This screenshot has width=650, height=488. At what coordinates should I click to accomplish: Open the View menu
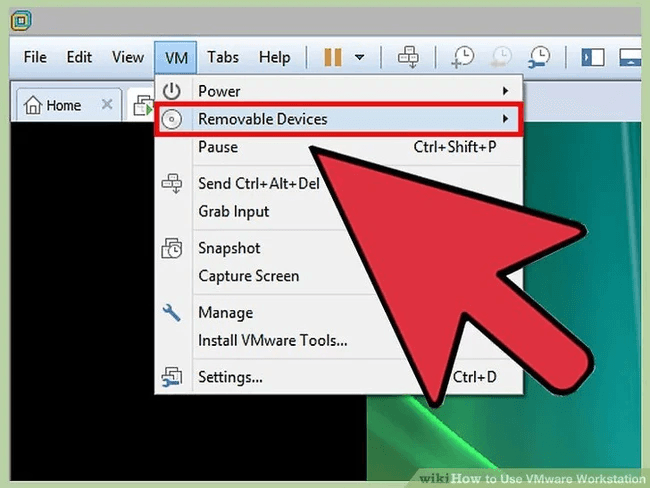[128, 57]
